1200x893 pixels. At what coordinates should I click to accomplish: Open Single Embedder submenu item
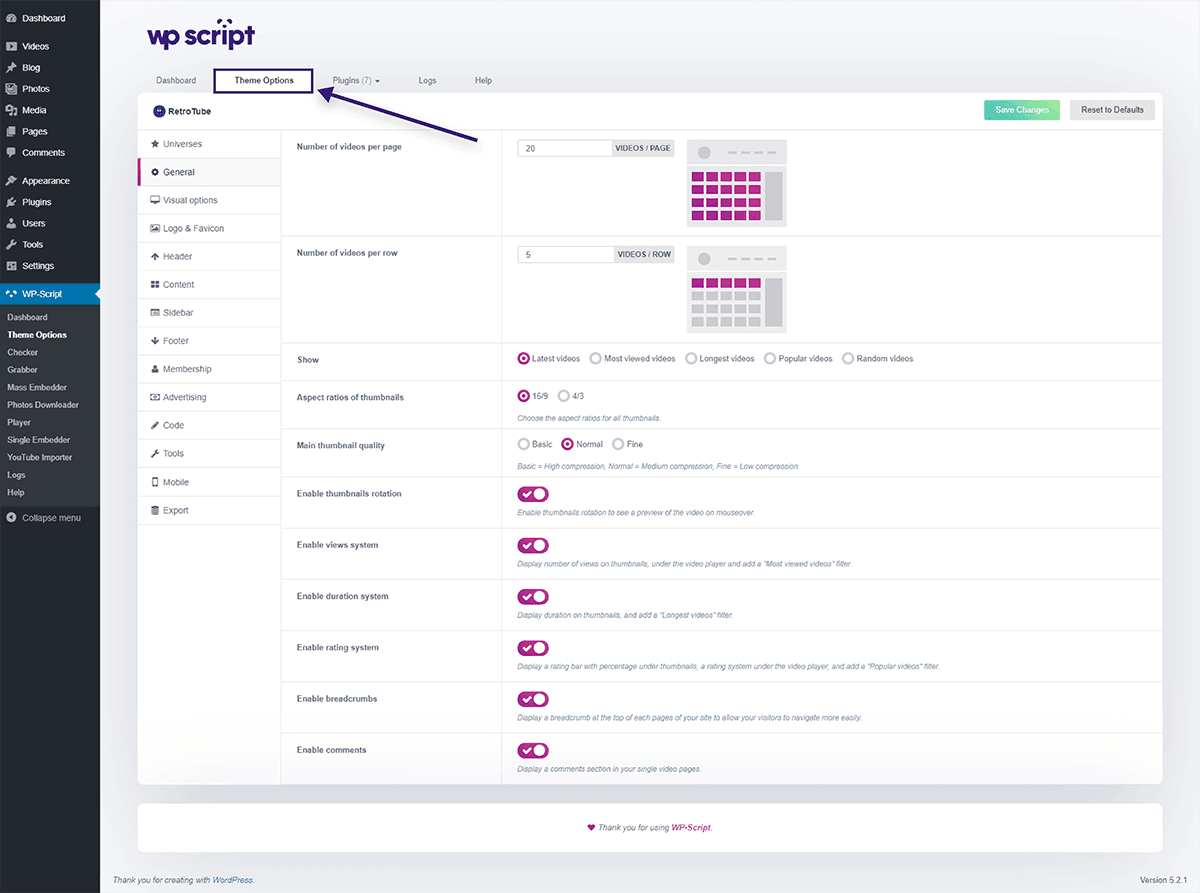click(39, 440)
